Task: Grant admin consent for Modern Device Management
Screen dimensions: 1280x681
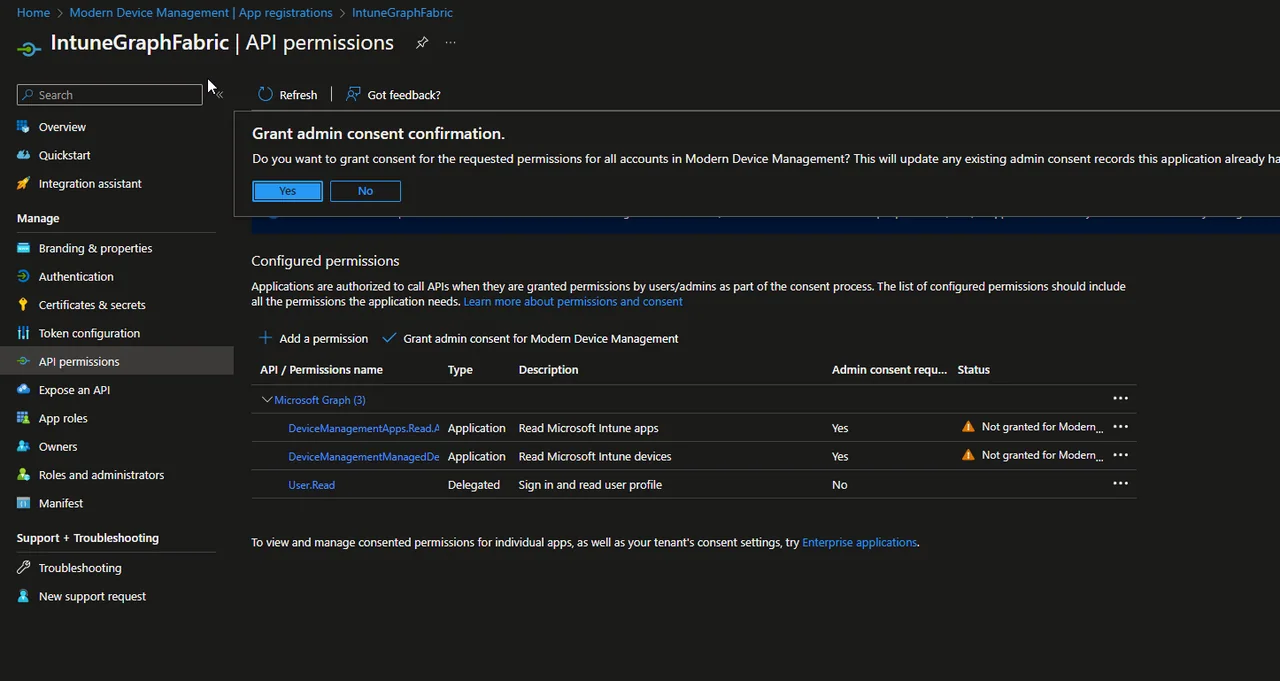Action: tap(530, 339)
